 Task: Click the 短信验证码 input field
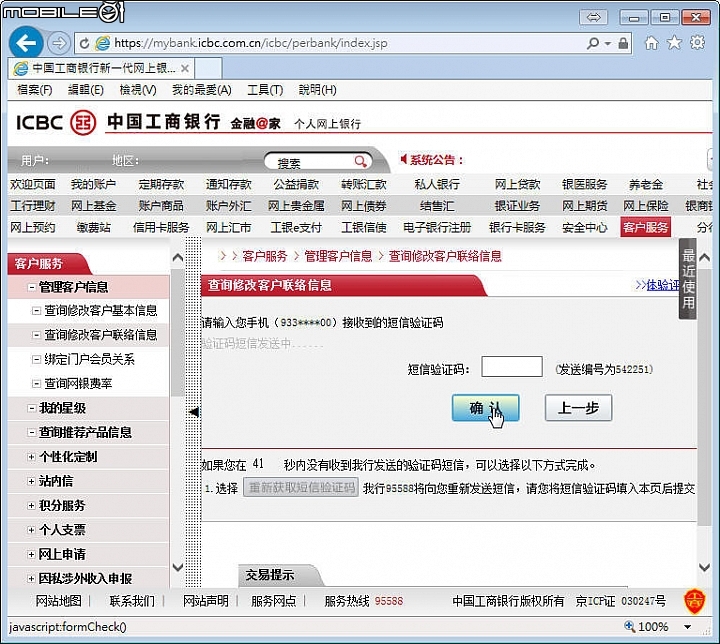[512, 367]
